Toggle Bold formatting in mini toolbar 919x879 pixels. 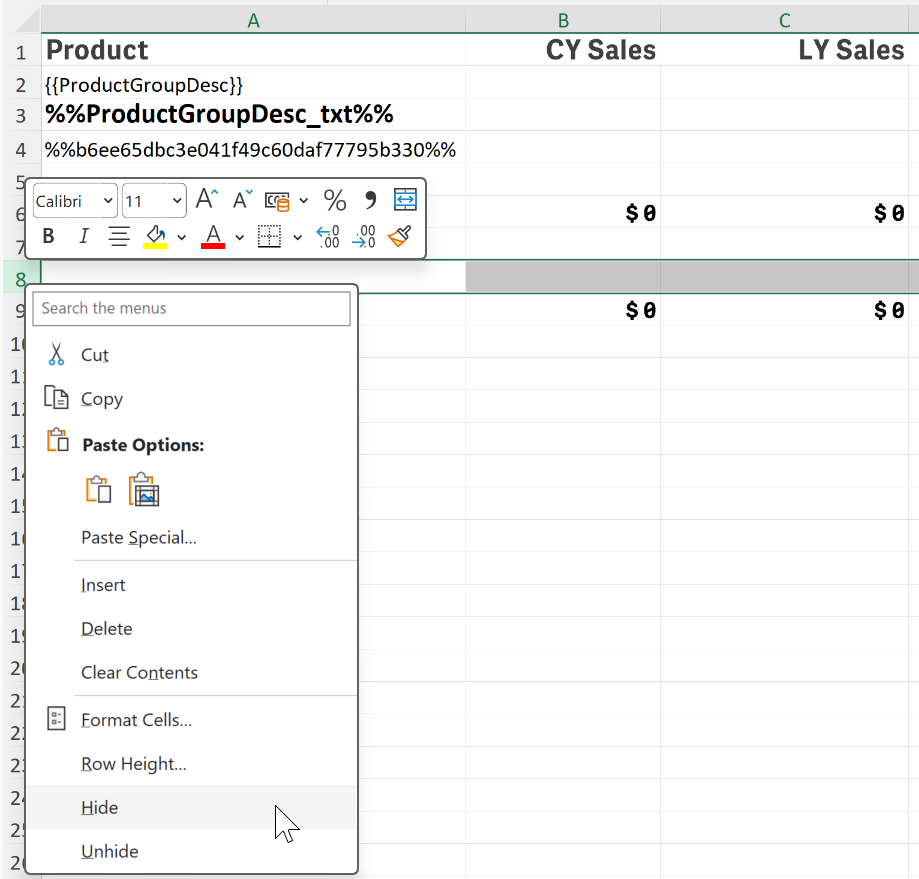[48, 236]
